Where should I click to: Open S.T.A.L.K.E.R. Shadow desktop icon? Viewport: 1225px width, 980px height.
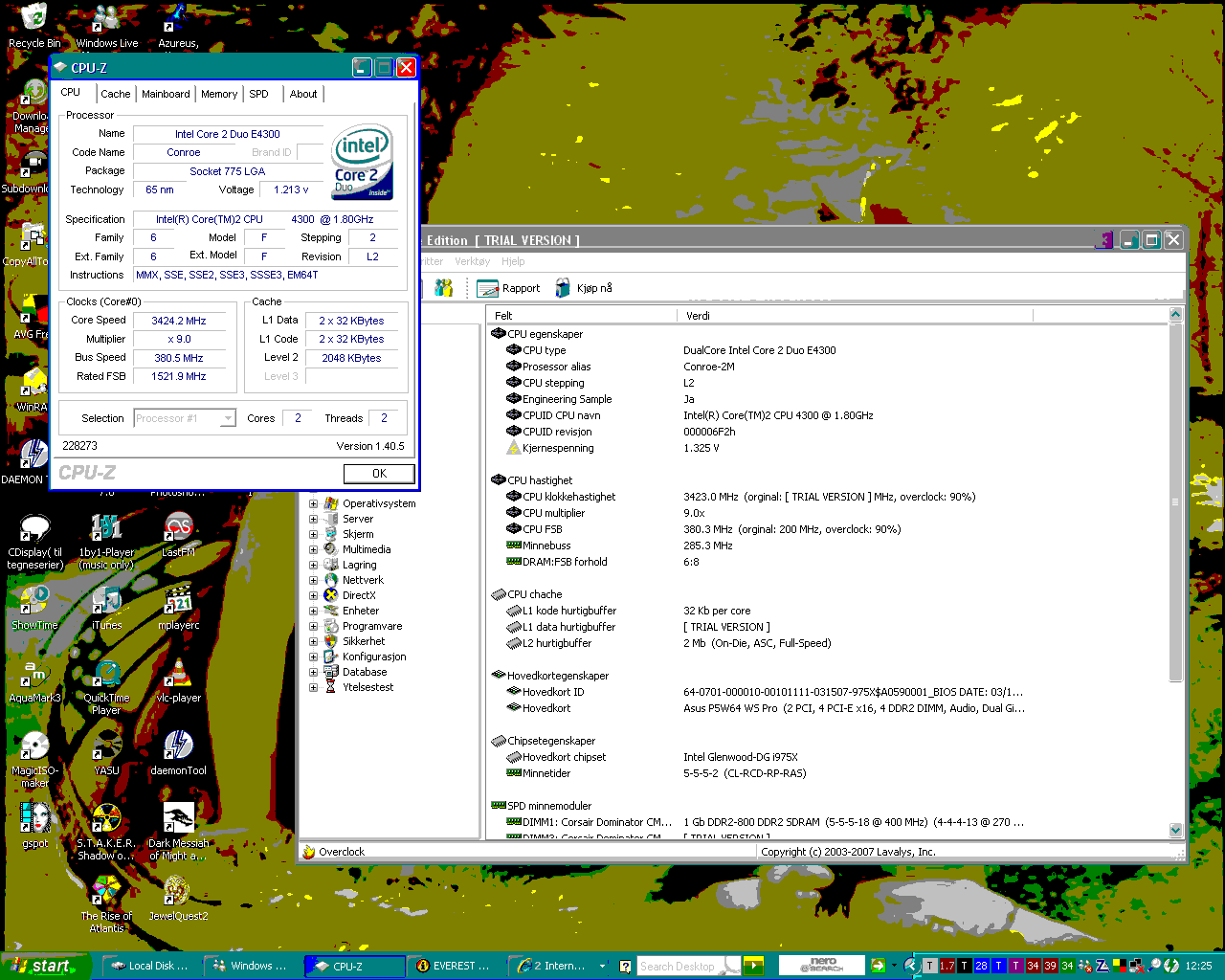click(x=106, y=833)
